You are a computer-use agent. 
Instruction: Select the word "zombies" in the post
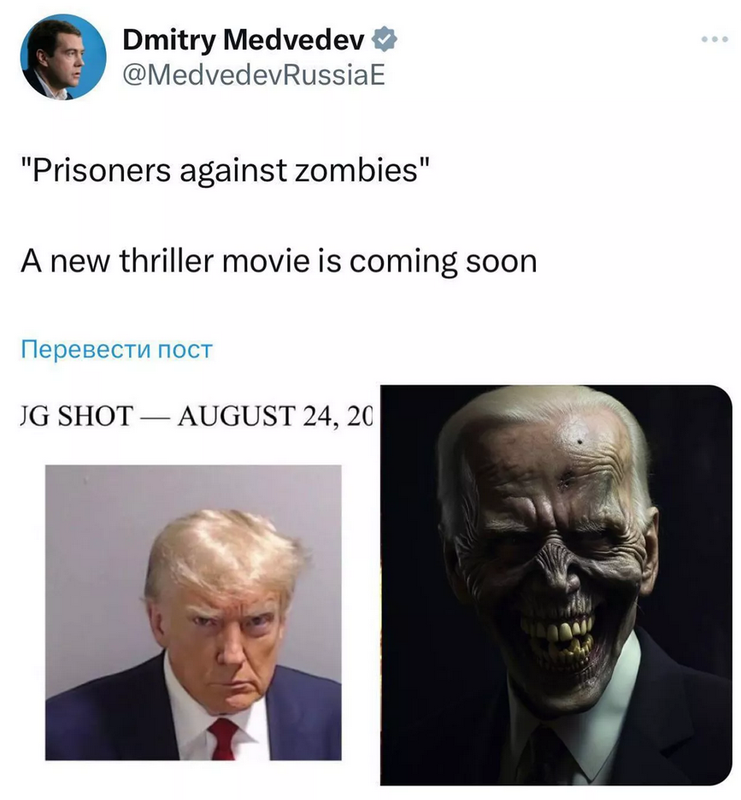356,170
